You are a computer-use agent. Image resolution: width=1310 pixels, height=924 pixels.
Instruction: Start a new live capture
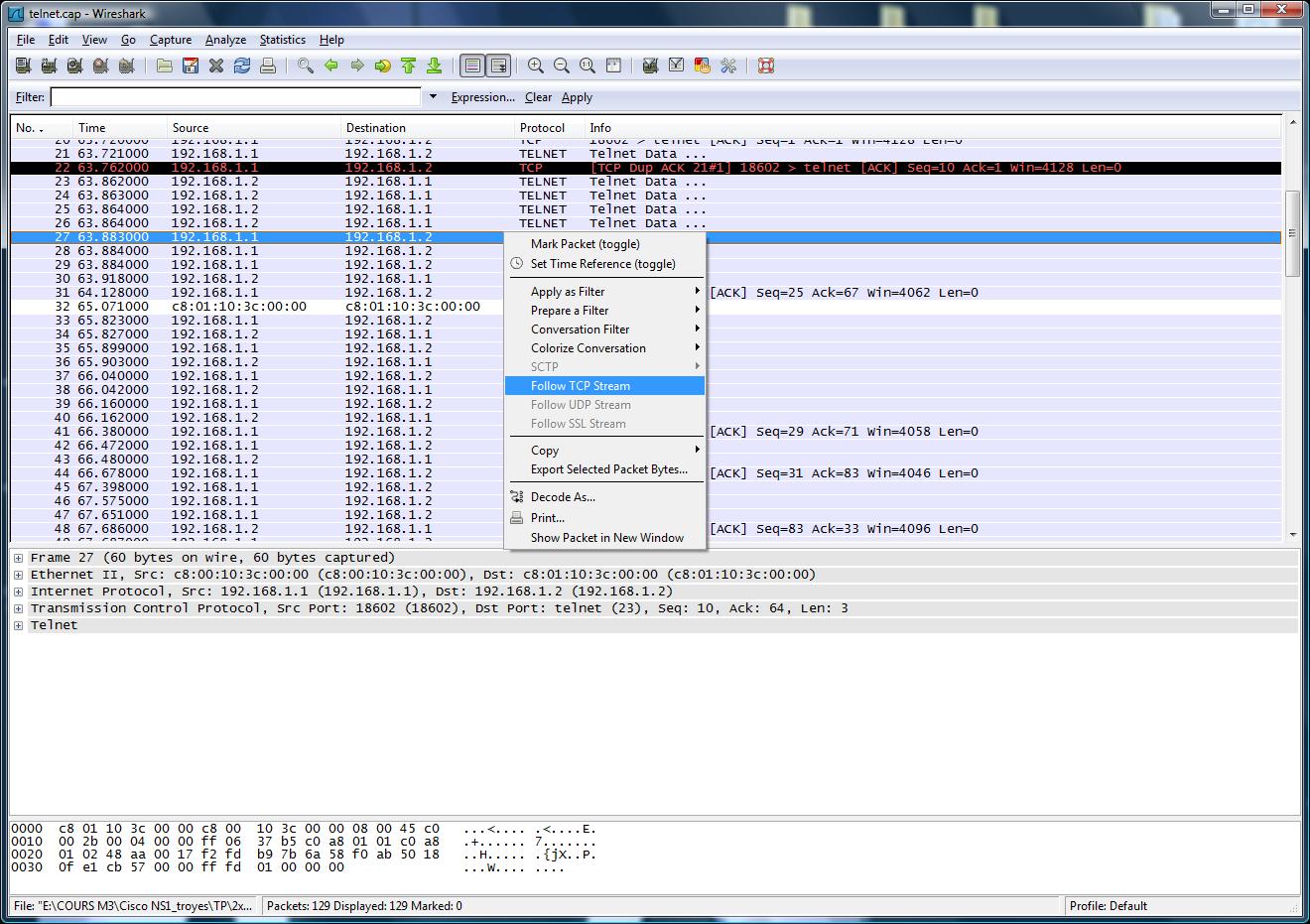click(x=74, y=66)
